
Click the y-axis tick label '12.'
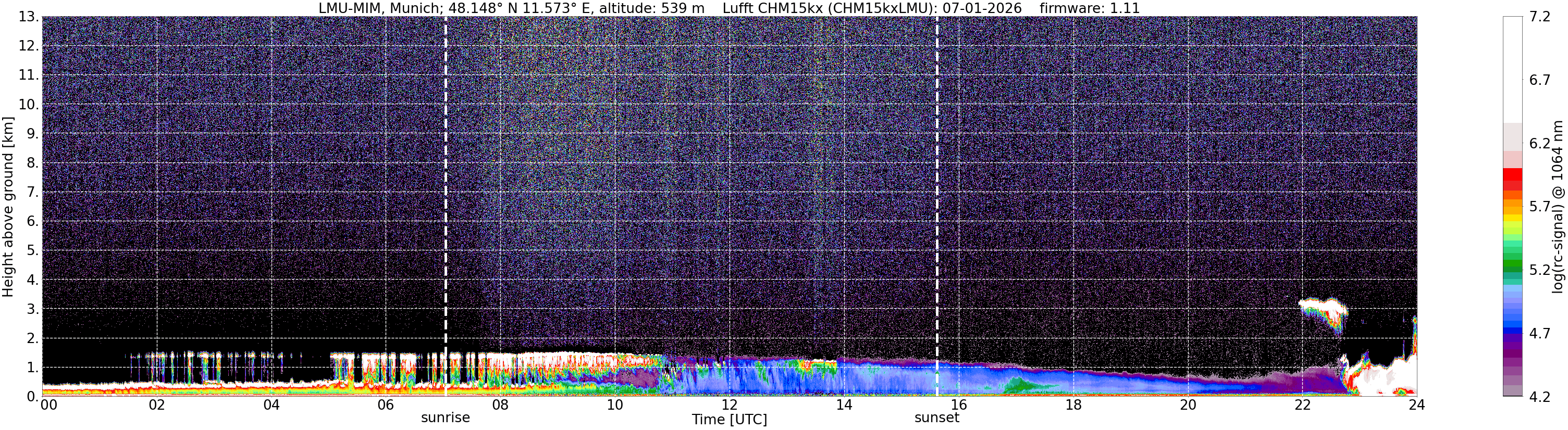coord(29,46)
